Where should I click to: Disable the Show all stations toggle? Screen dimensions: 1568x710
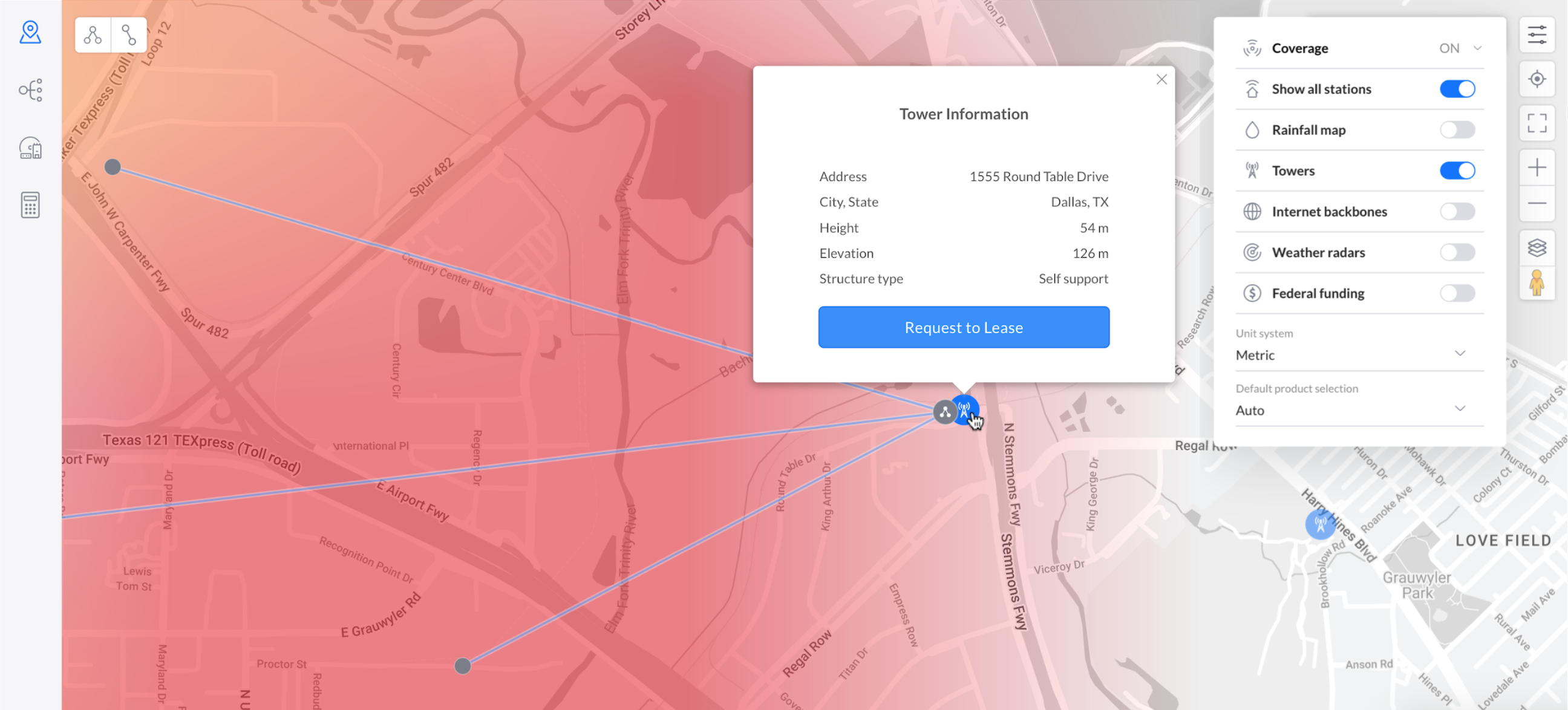1457,89
